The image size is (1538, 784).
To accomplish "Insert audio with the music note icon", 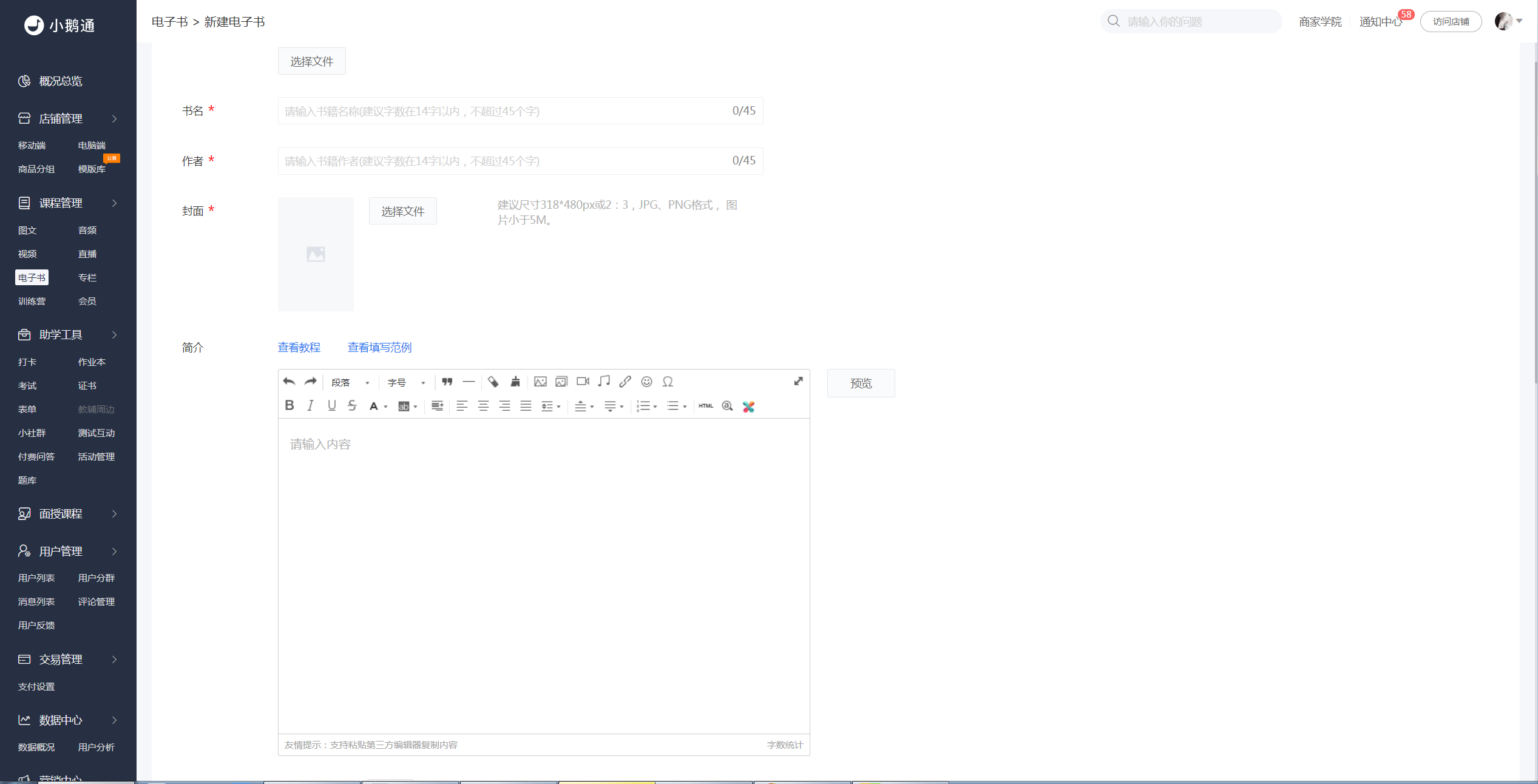I will coord(604,382).
